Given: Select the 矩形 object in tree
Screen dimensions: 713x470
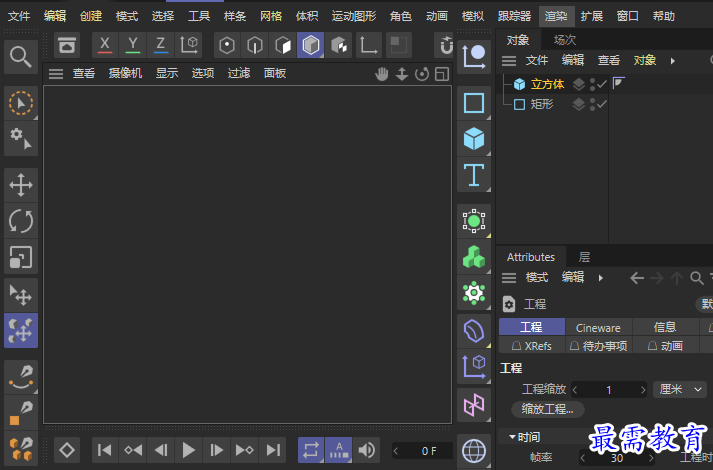Looking at the screenshot, I should tap(542, 105).
